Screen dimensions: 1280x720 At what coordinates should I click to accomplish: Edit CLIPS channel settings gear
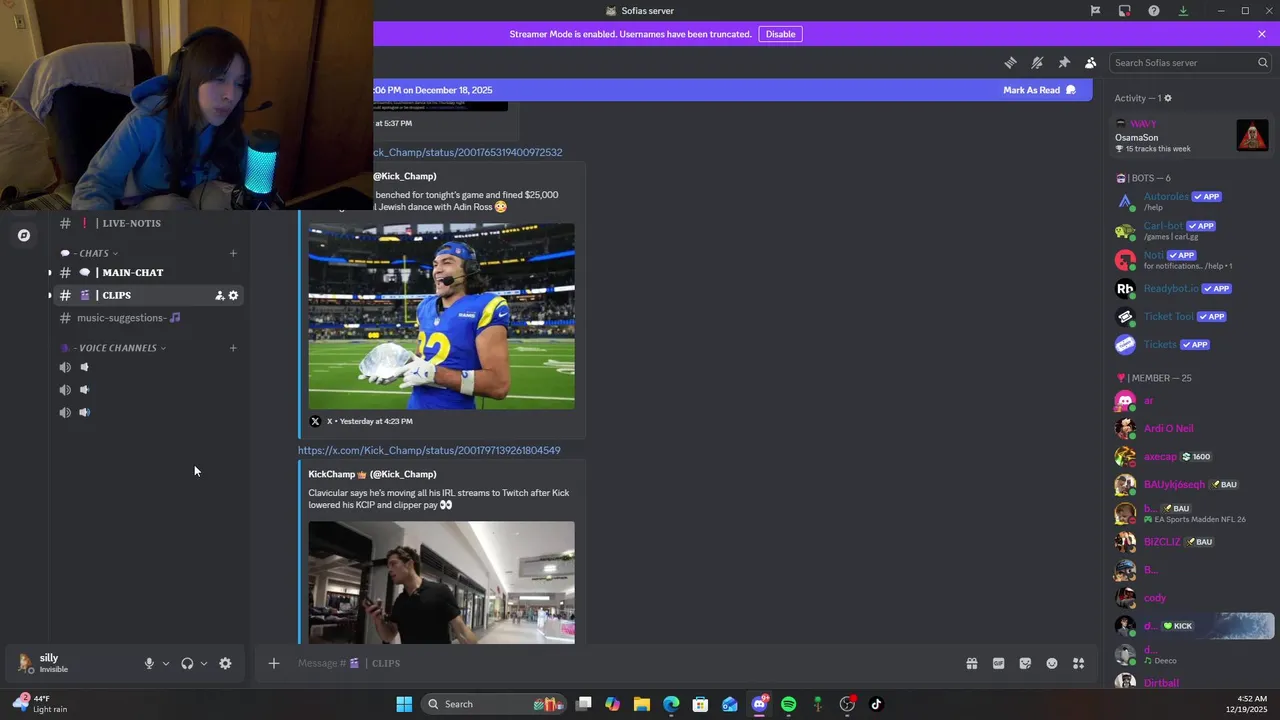(233, 295)
